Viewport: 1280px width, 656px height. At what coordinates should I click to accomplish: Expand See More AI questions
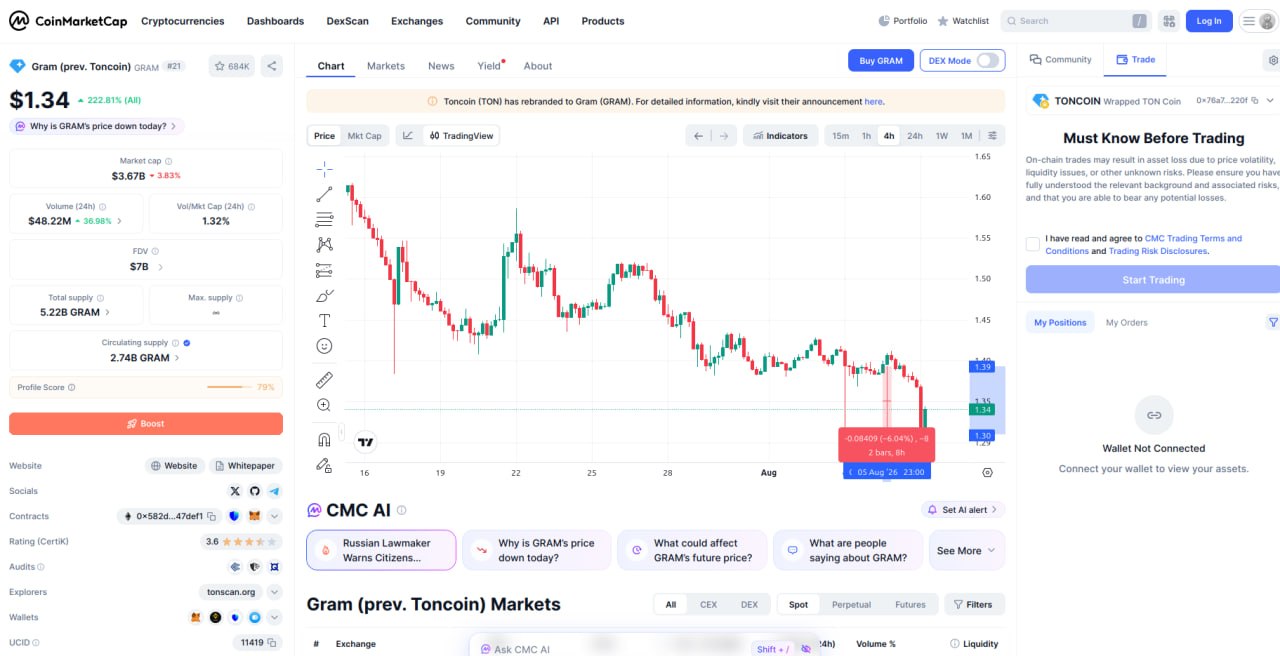[x=966, y=550]
